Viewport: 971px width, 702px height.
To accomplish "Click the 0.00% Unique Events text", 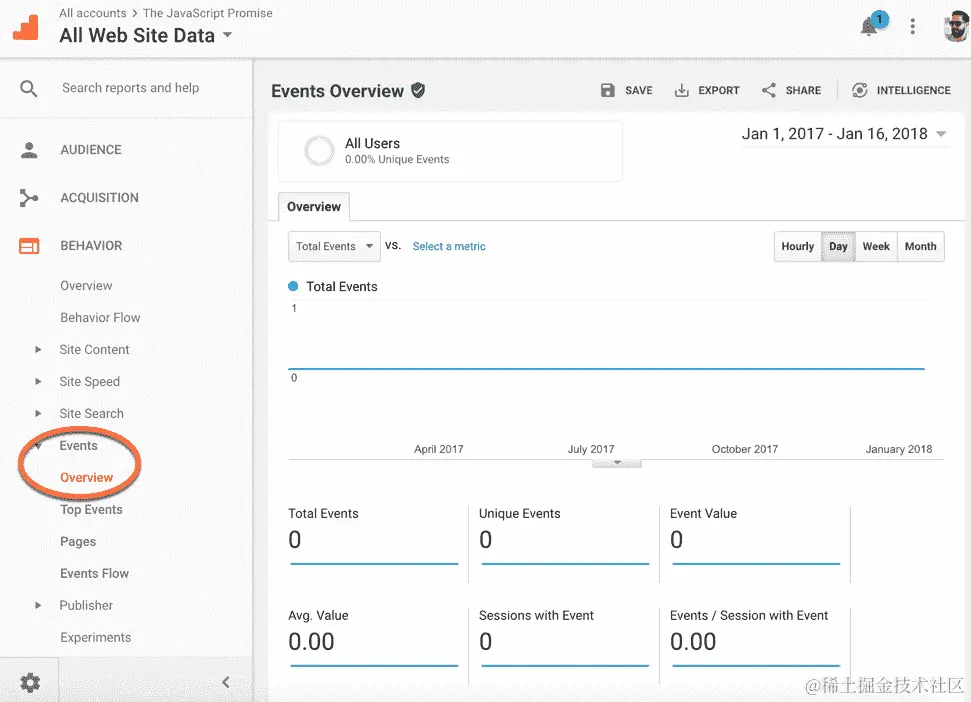I will pyautogui.click(x=397, y=160).
